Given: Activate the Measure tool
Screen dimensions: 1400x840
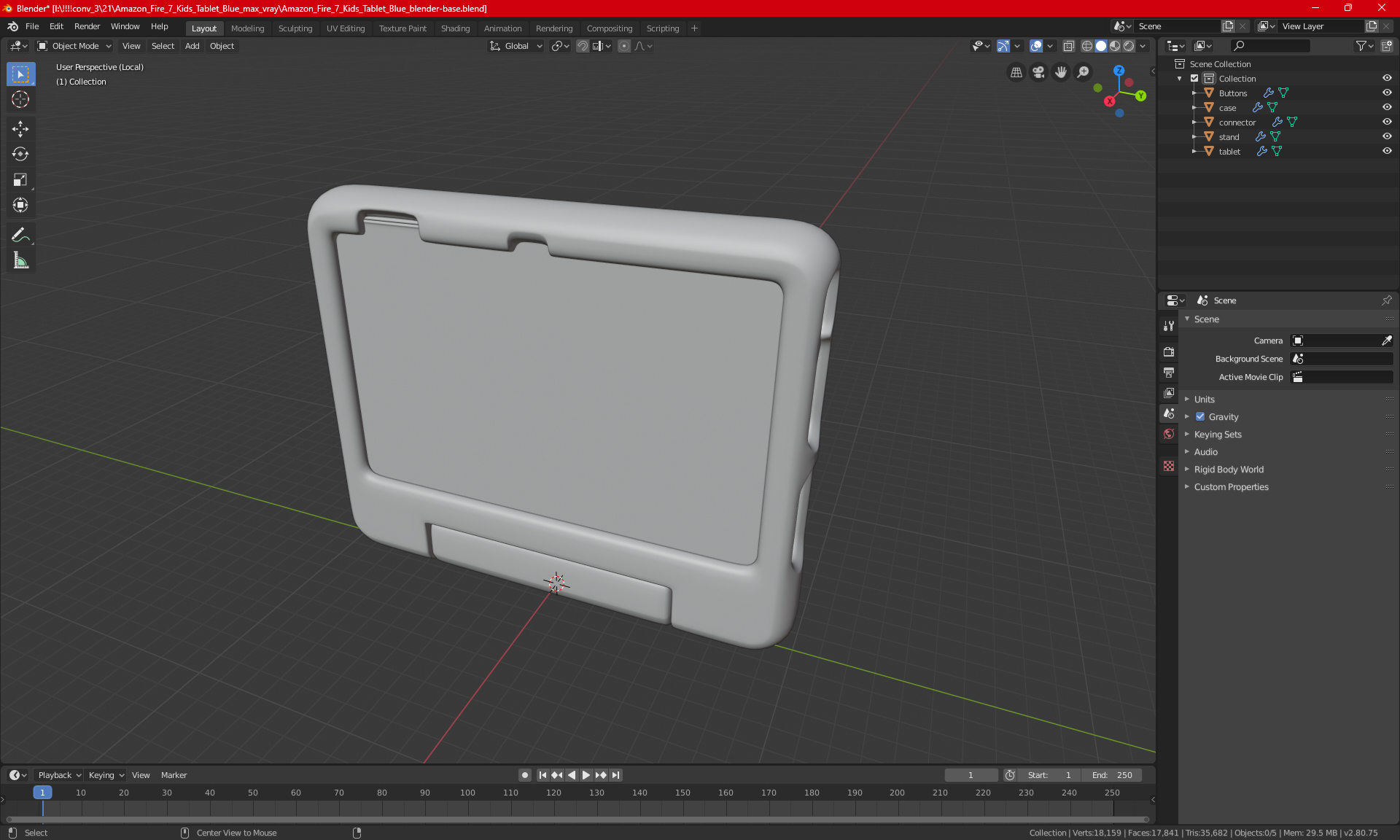Looking at the screenshot, I should pyautogui.click(x=20, y=260).
